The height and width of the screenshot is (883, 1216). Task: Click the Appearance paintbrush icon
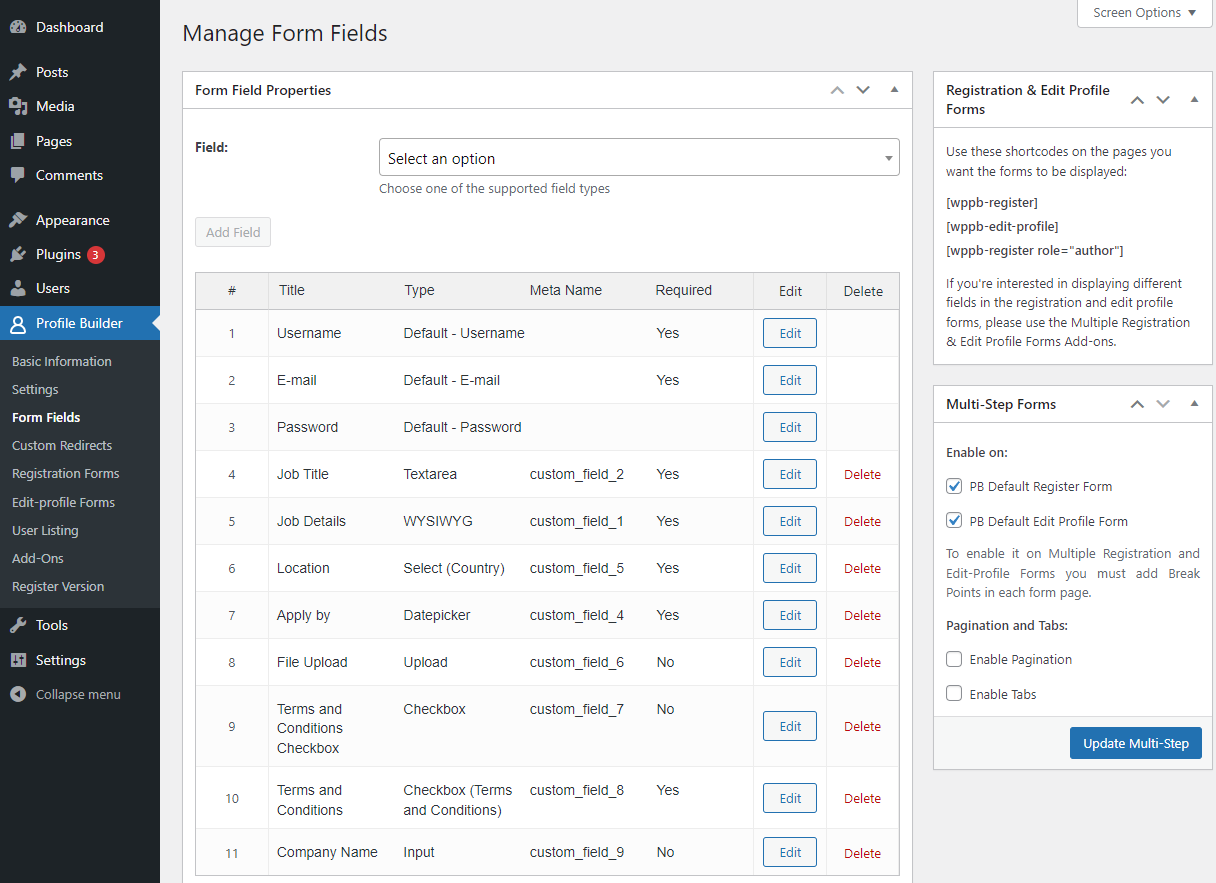18,220
